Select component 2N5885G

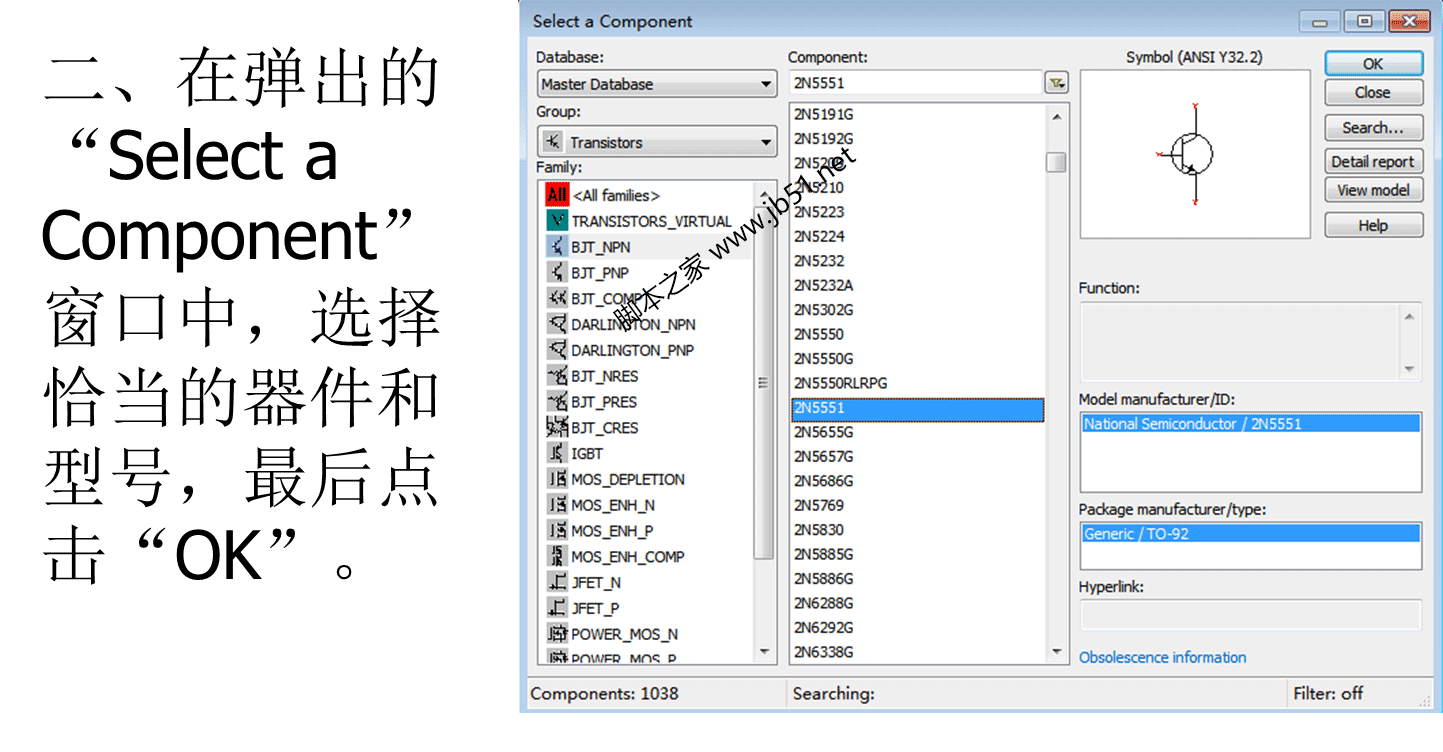824,554
